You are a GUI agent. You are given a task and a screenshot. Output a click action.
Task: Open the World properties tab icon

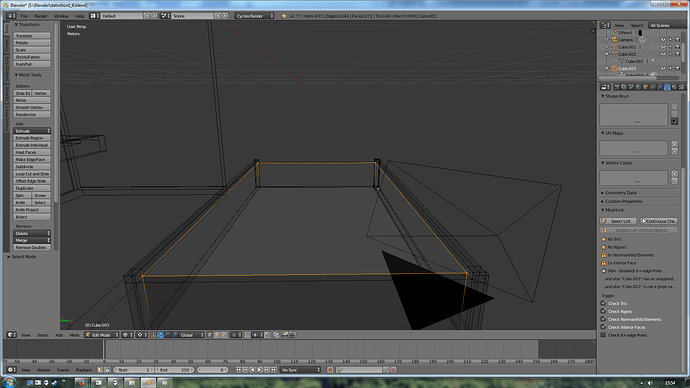click(638, 87)
